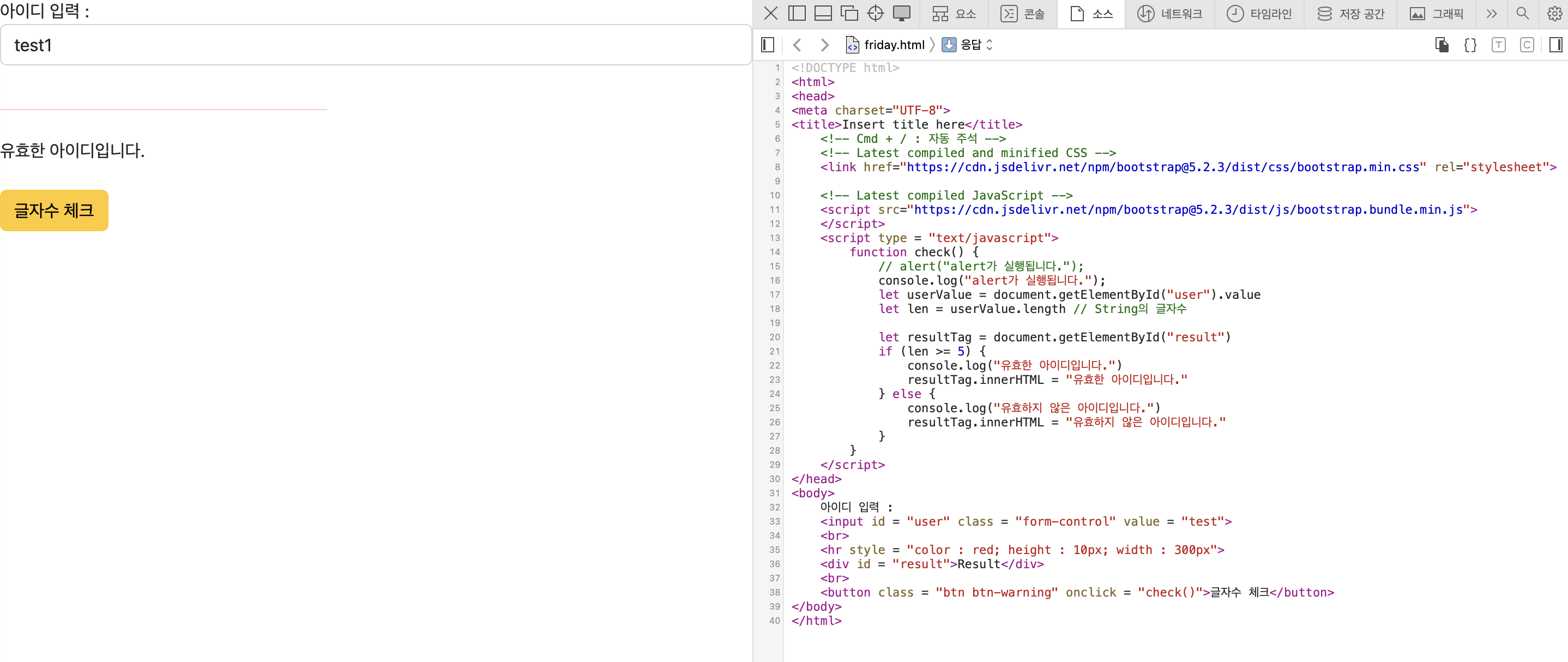The width and height of the screenshot is (1568, 662).
Task: Click the meta charset="UTF-8" line
Action: pos(871,110)
